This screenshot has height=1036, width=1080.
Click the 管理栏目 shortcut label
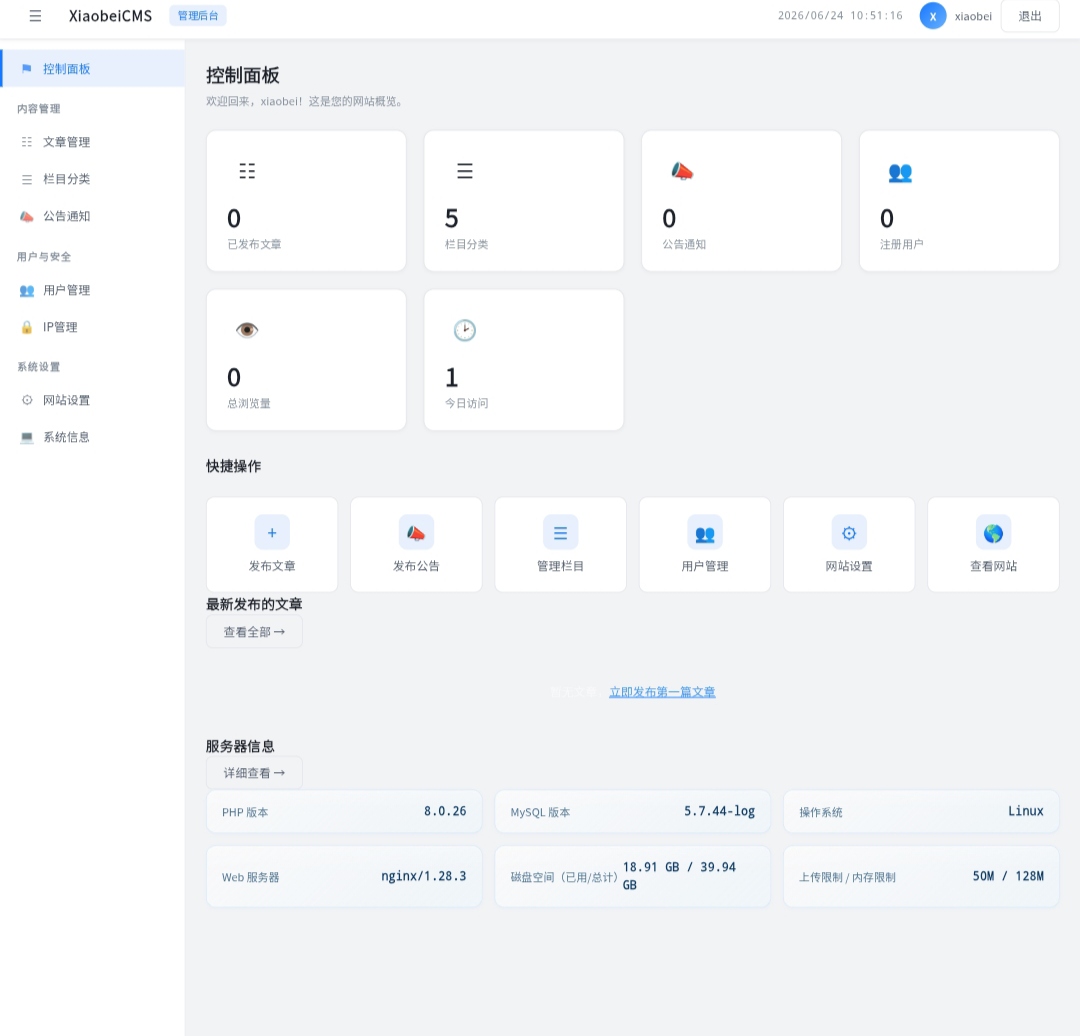tap(561, 566)
